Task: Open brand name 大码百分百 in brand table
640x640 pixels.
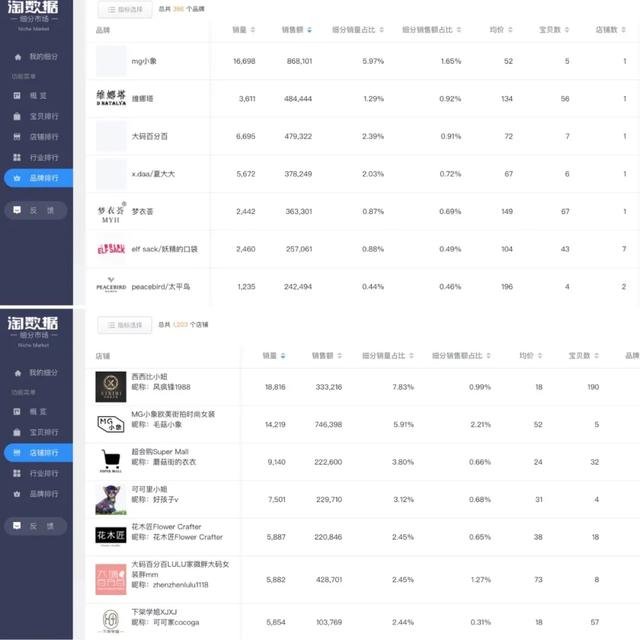Action: [149, 136]
